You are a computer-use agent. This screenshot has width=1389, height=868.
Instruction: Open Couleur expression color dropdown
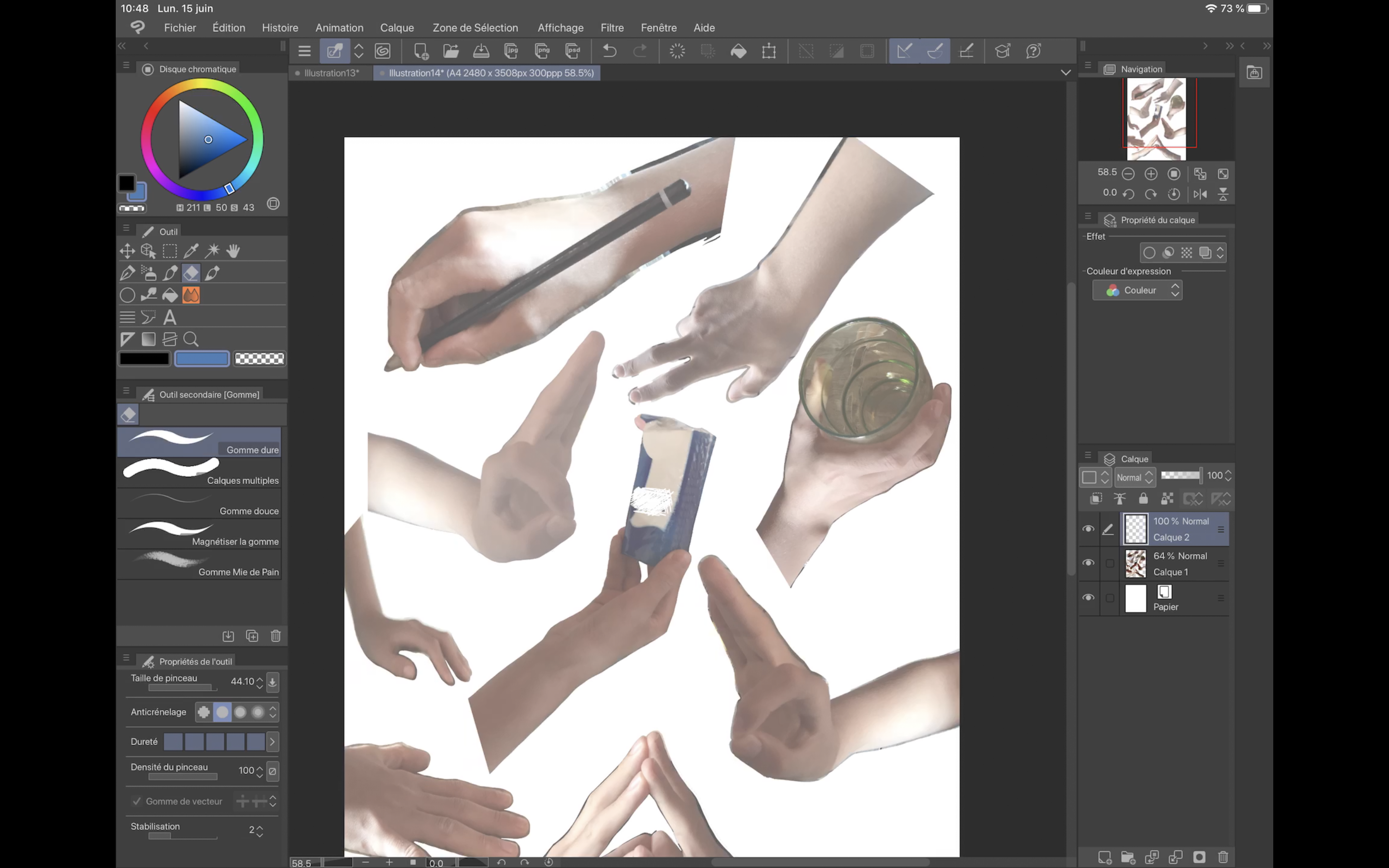pos(1137,290)
